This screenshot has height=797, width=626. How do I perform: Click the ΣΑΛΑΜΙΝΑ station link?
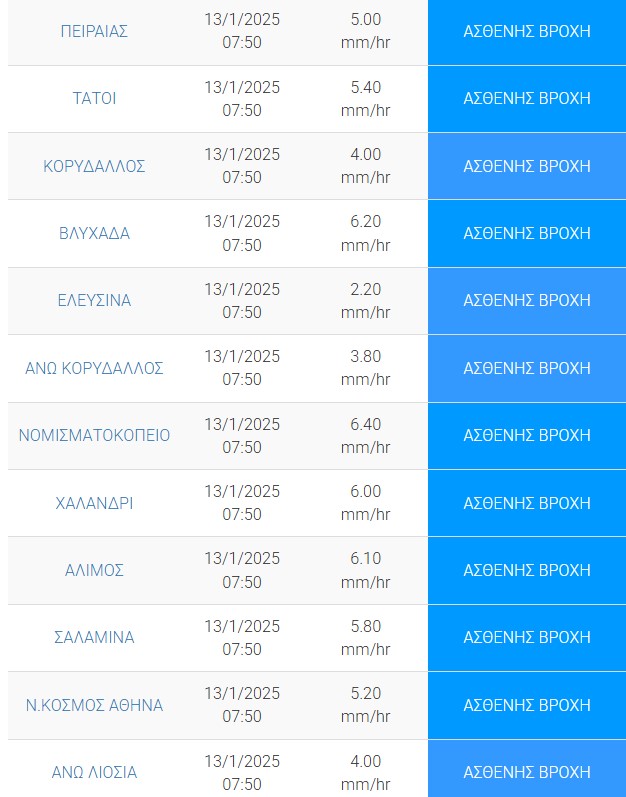94,637
